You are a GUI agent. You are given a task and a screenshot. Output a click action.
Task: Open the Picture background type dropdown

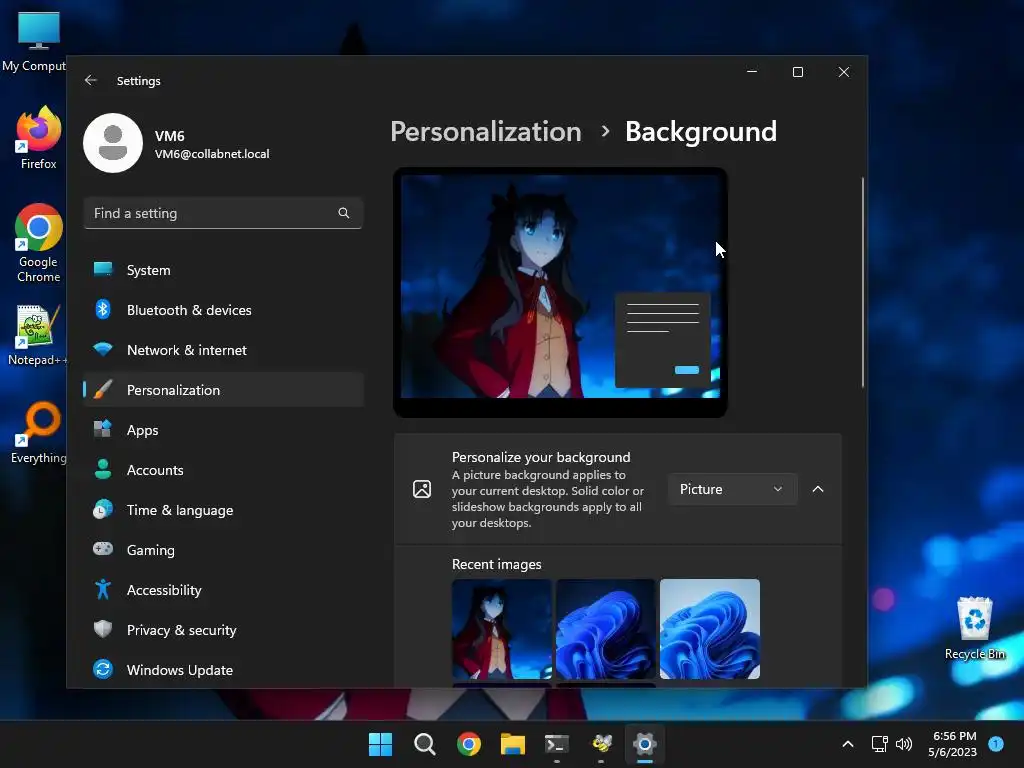pos(732,489)
